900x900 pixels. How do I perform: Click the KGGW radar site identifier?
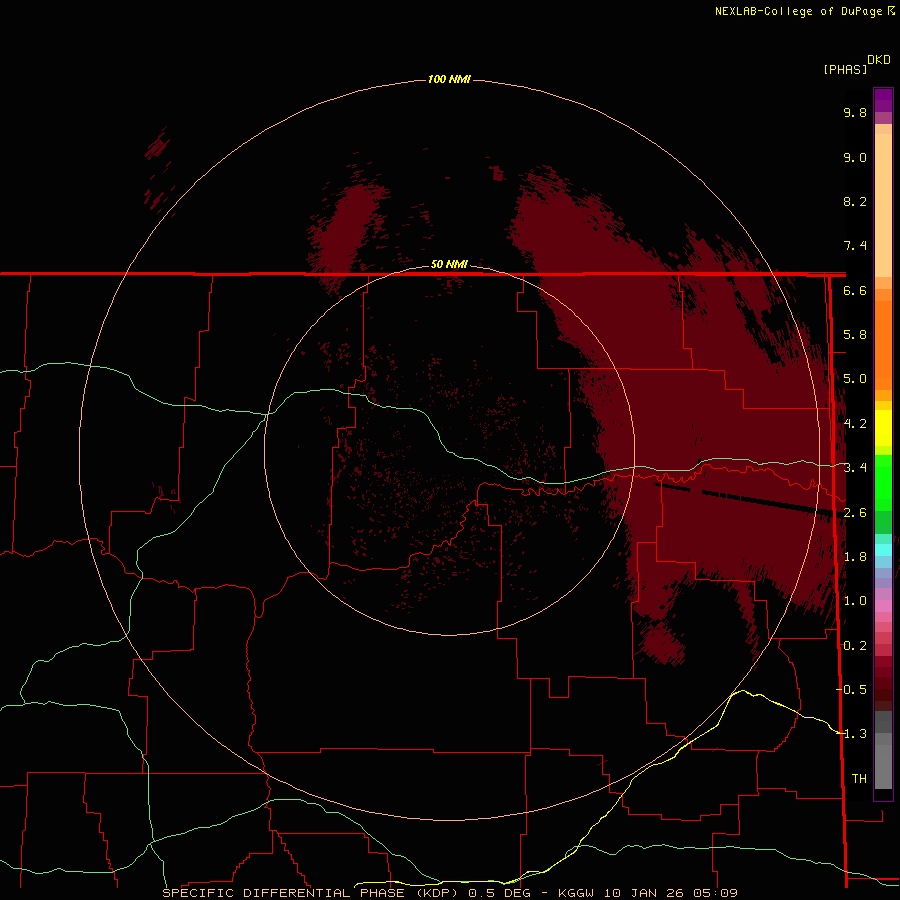(x=577, y=893)
